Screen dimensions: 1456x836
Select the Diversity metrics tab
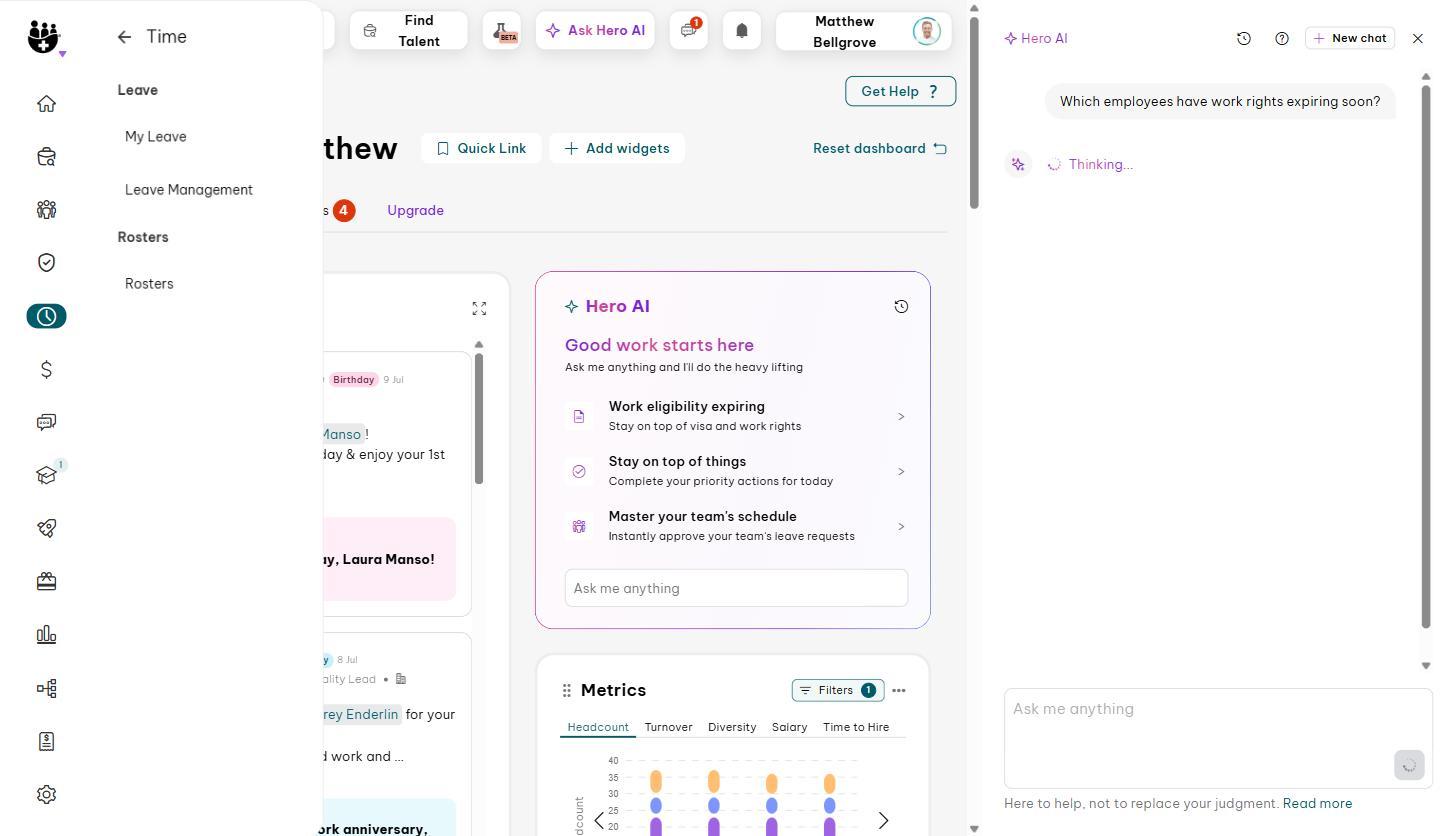pos(732,727)
